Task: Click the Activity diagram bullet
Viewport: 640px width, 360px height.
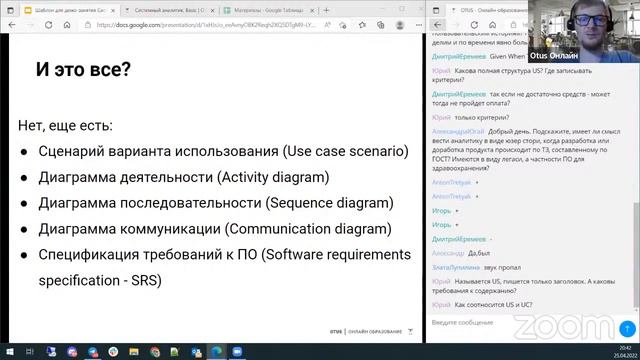Action: pyautogui.click(x=184, y=177)
